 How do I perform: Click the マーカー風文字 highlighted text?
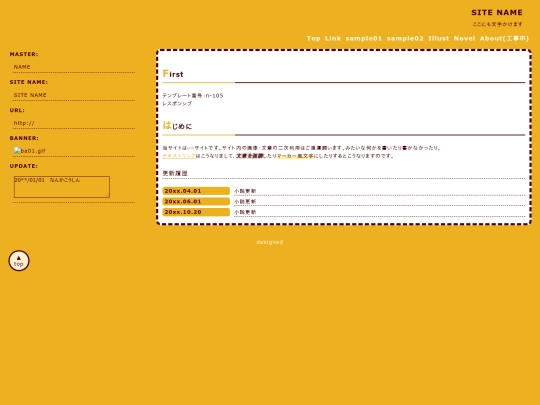click(x=295, y=156)
